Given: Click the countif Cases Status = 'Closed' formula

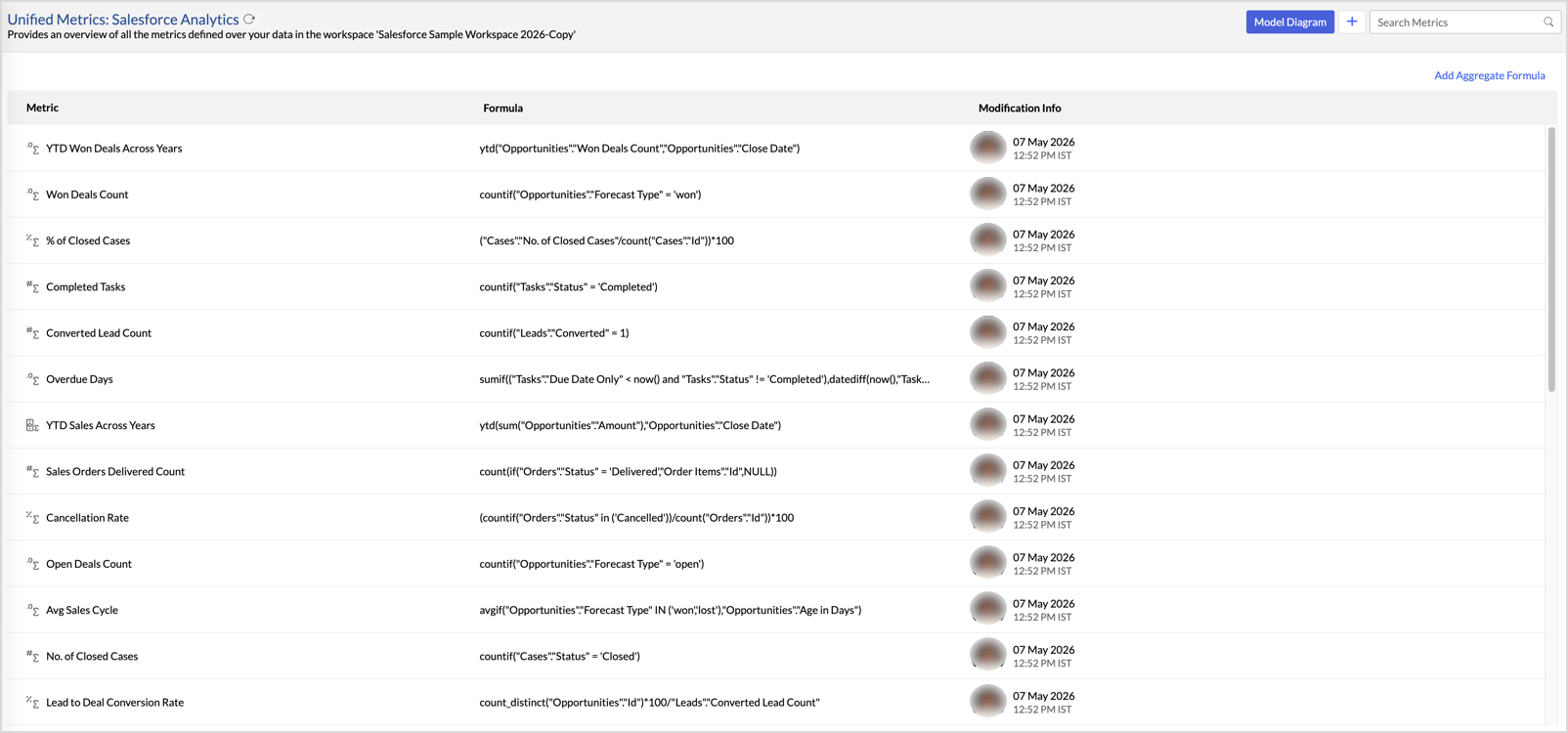Looking at the screenshot, I should [559, 656].
